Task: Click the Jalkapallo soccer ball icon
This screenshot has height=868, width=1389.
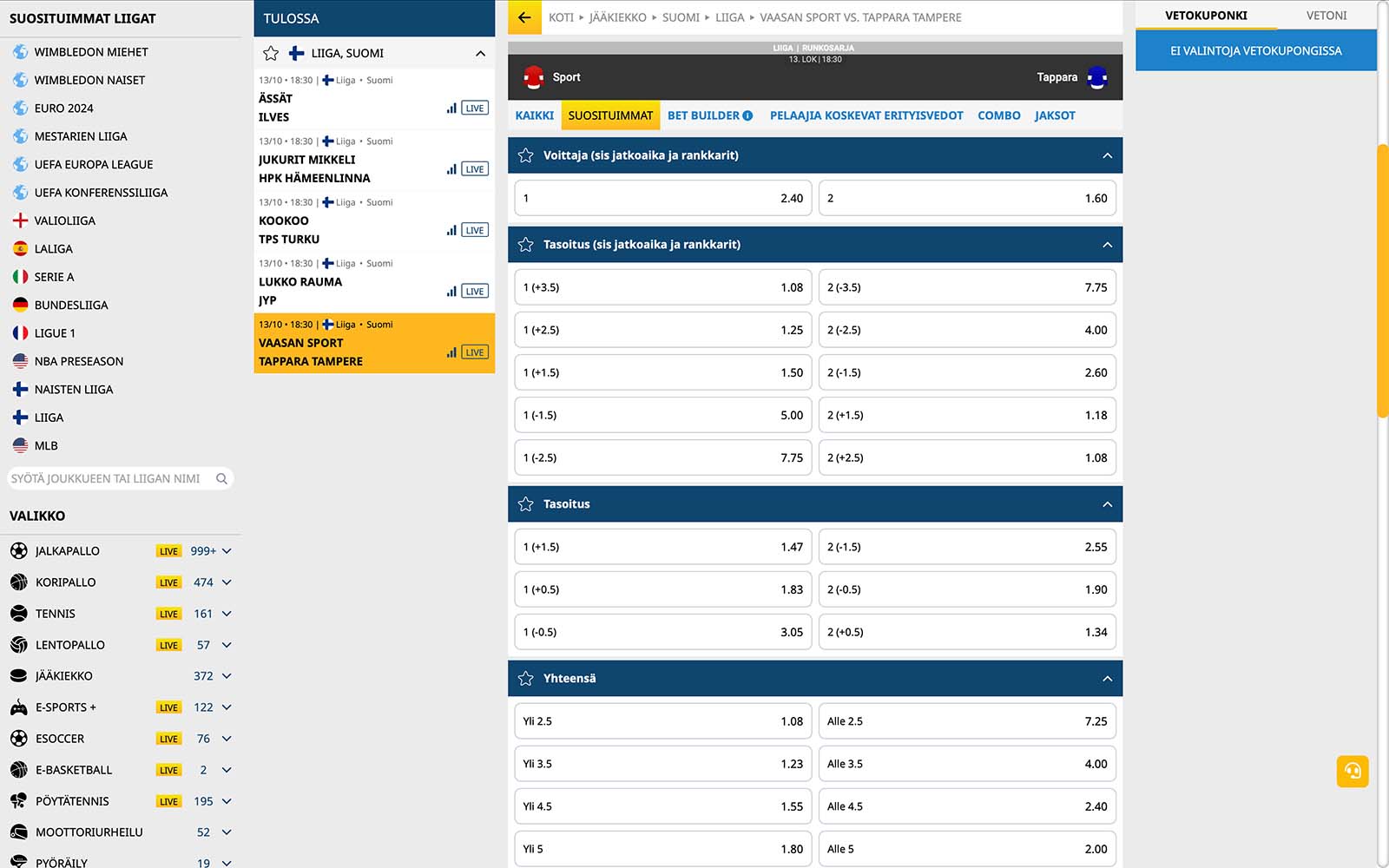Action: pyautogui.click(x=19, y=551)
